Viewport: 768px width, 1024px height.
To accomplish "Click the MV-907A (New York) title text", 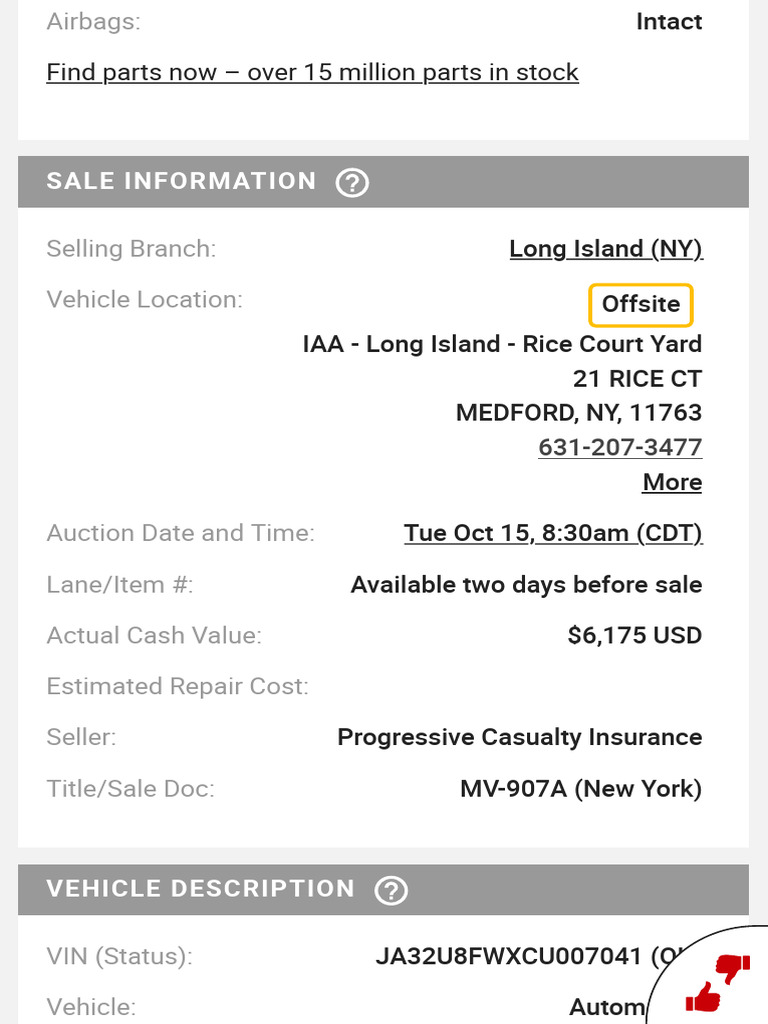I will click(580, 788).
